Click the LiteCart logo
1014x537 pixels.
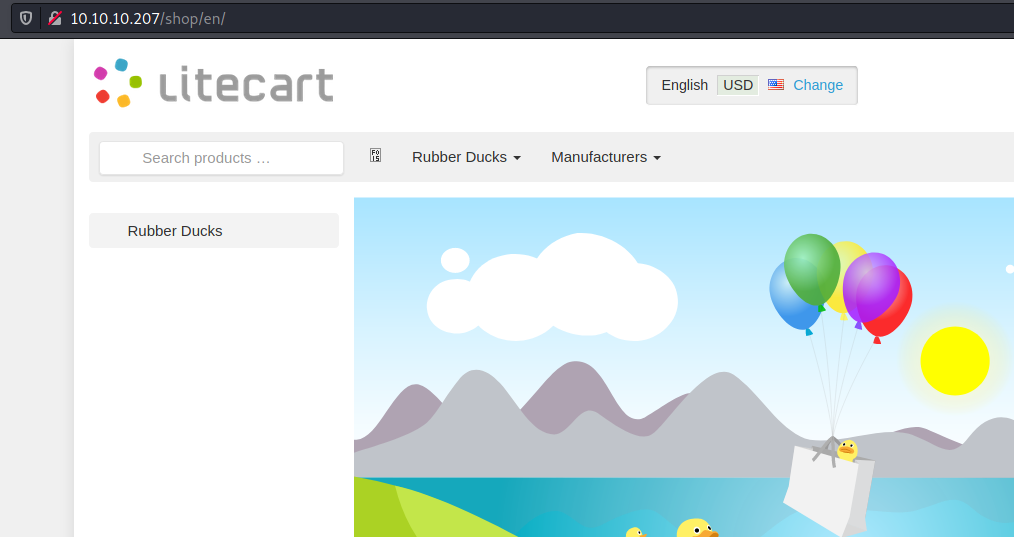213,83
